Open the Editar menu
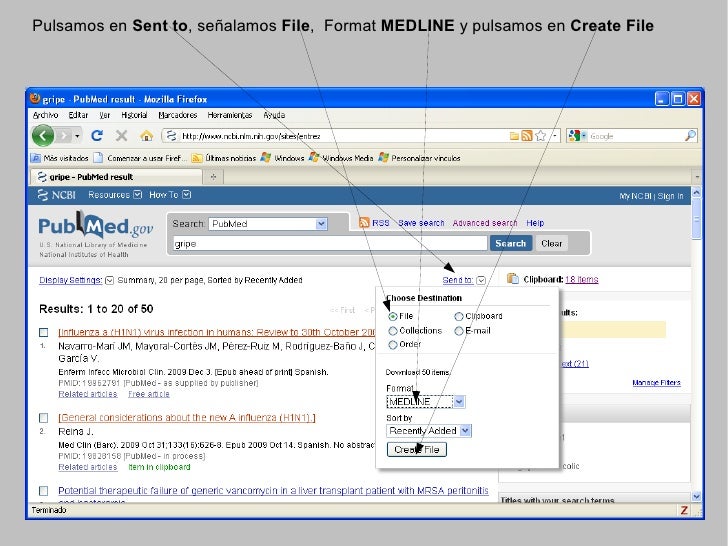This screenshot has height=546, width=728. click(78, 115)
